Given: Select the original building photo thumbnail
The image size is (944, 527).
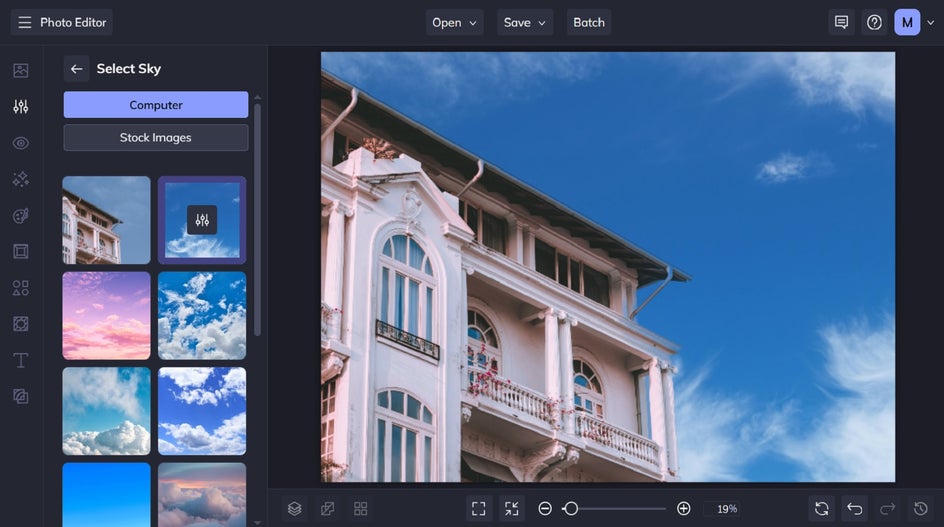Looking at the screenshot, I should [107, 220].
